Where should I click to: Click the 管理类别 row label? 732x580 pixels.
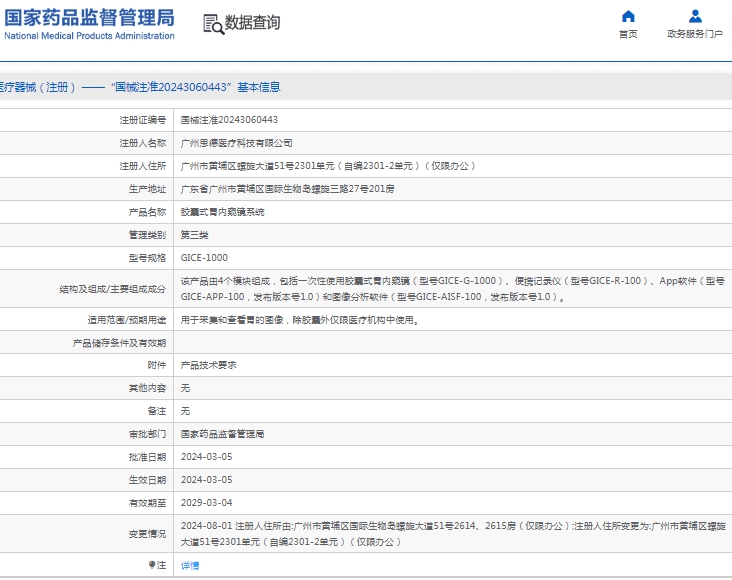pos(147,235)
